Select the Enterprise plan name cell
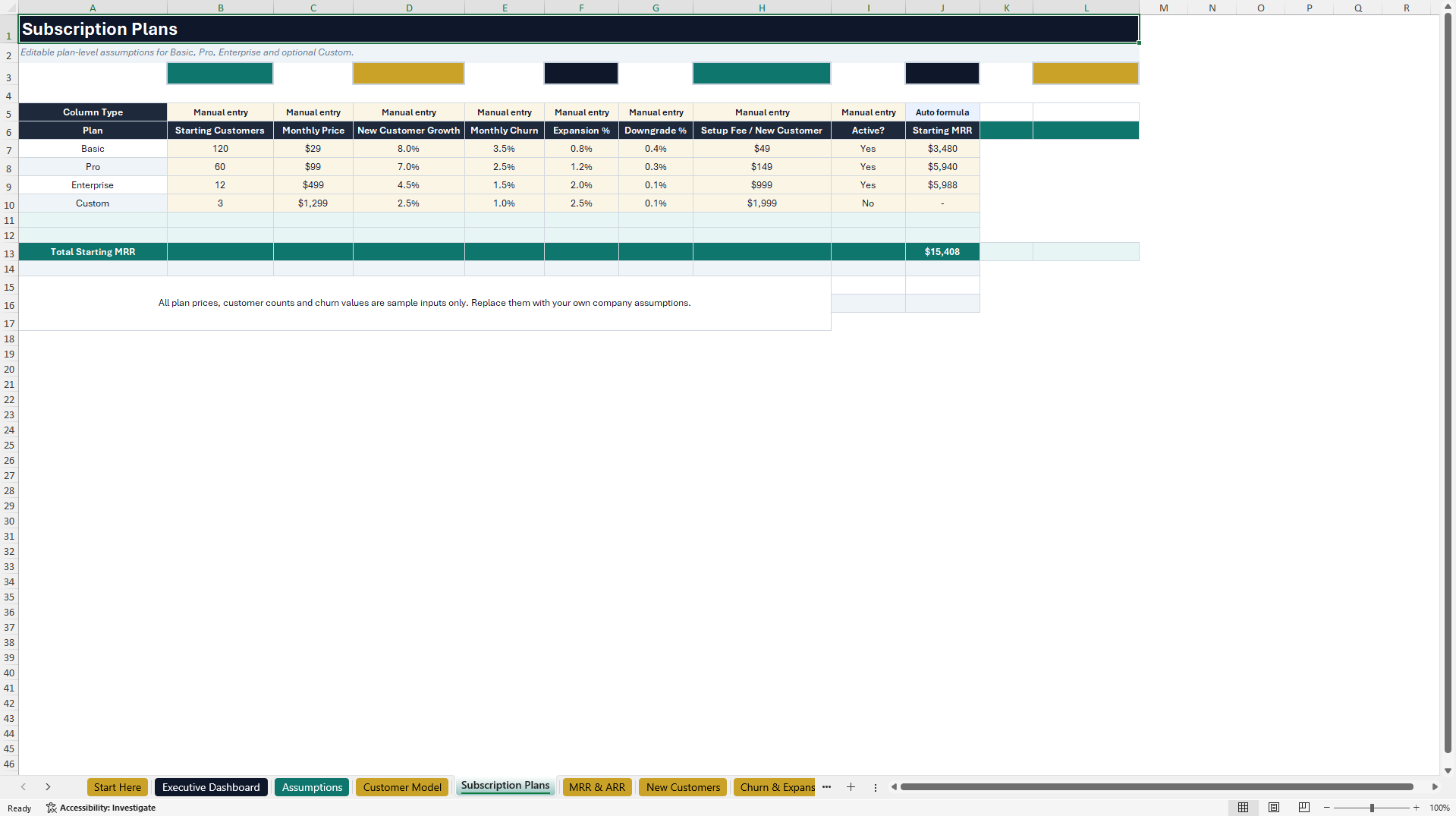 tap(93, 185)
